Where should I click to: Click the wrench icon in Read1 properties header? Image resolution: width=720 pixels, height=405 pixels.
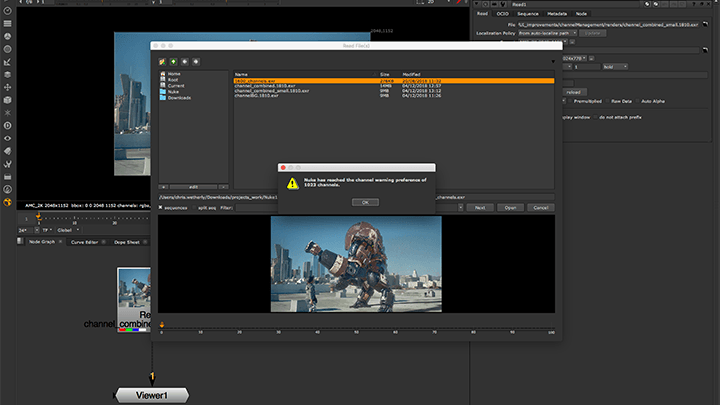(x=503, y=4)
